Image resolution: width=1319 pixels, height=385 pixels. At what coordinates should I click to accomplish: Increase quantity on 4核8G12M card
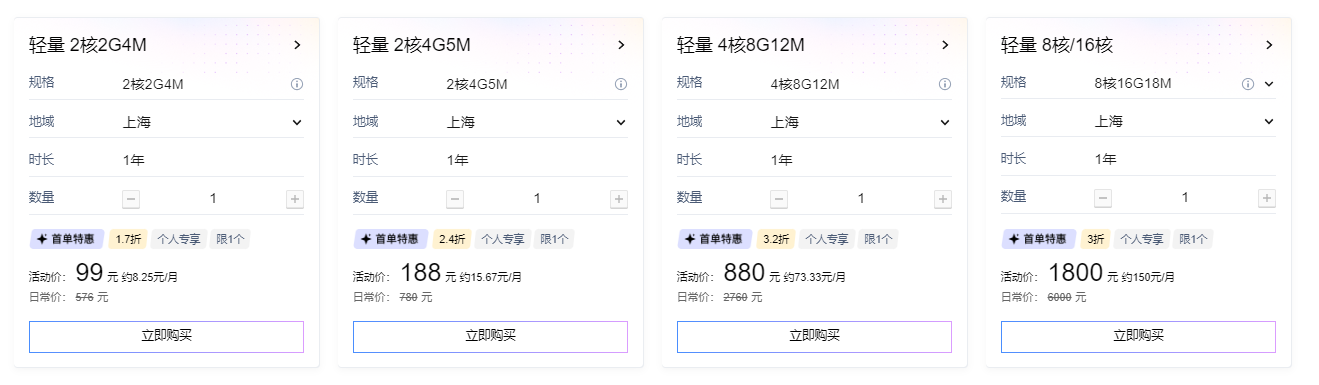(x=943, y=199)
